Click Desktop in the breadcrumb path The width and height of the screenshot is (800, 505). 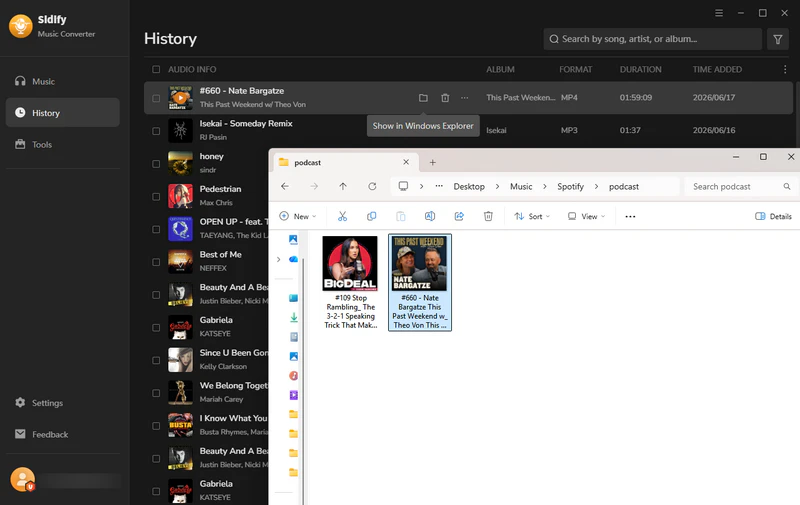point(469,187)
